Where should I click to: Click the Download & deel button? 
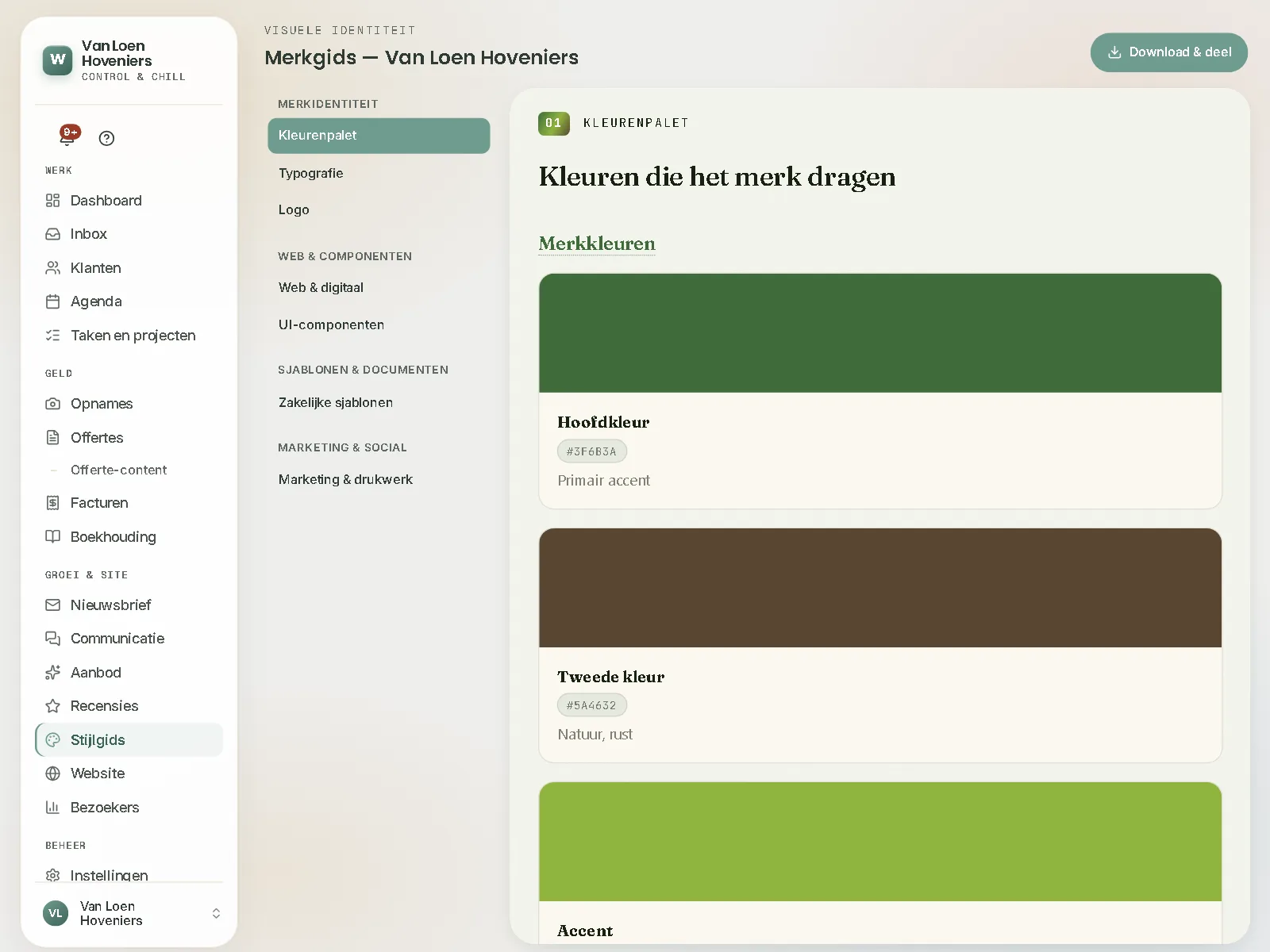[x=1168, y=52]
